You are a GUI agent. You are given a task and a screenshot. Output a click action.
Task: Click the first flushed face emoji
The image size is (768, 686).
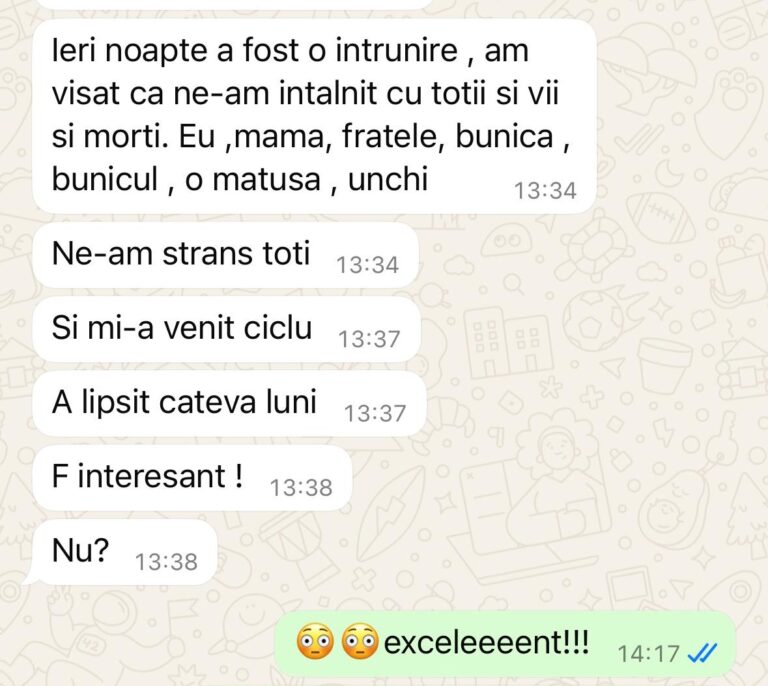315,642
